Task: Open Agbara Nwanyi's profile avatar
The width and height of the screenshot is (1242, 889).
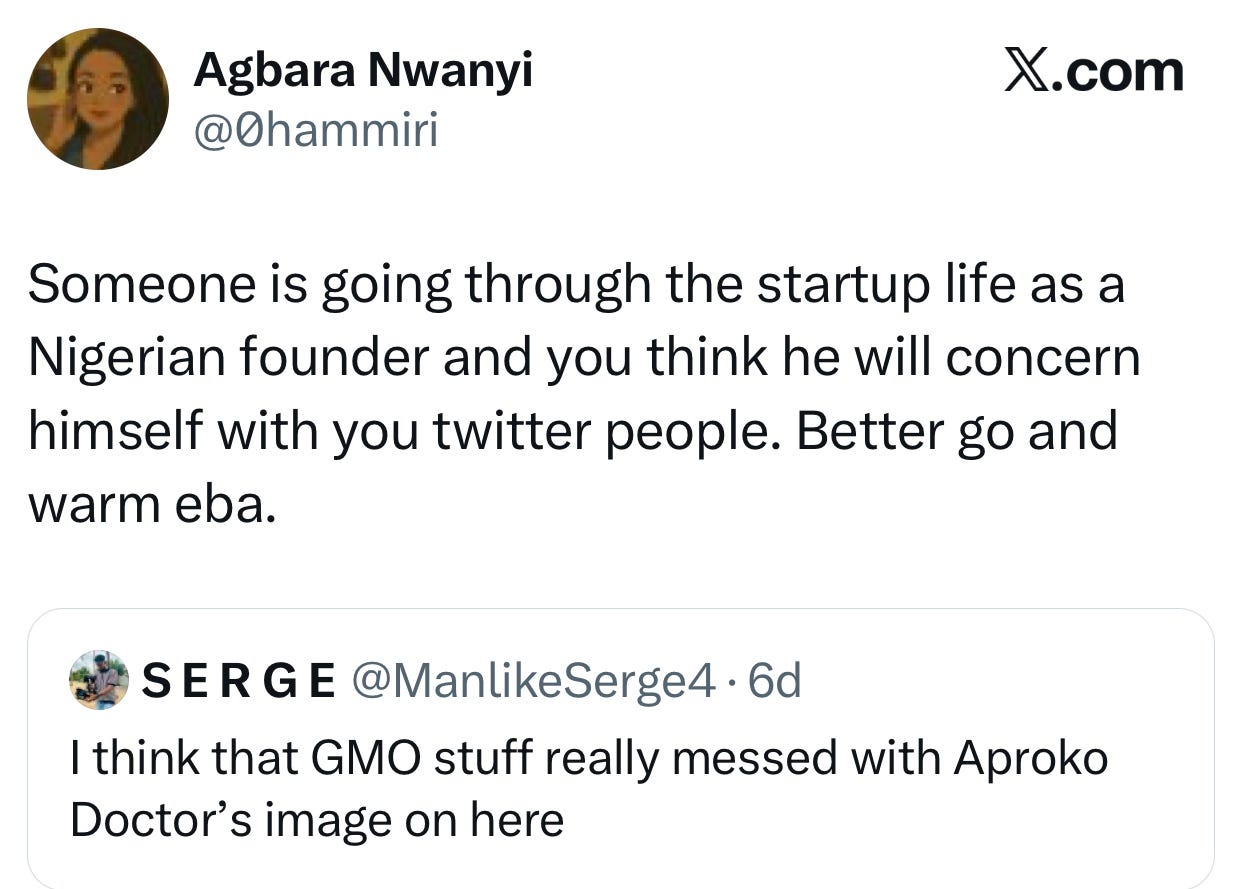Action: click(97, 99)
